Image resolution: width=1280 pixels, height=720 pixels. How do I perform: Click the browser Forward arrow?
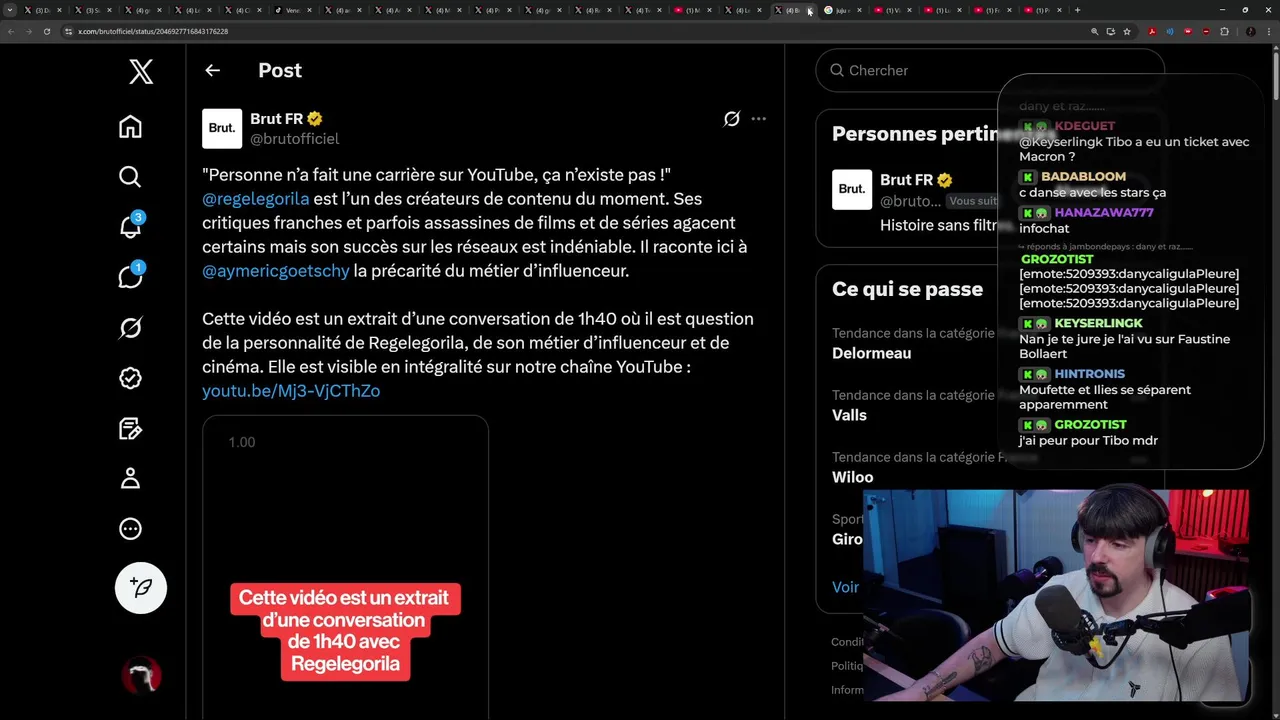click(x=29, y=31)
